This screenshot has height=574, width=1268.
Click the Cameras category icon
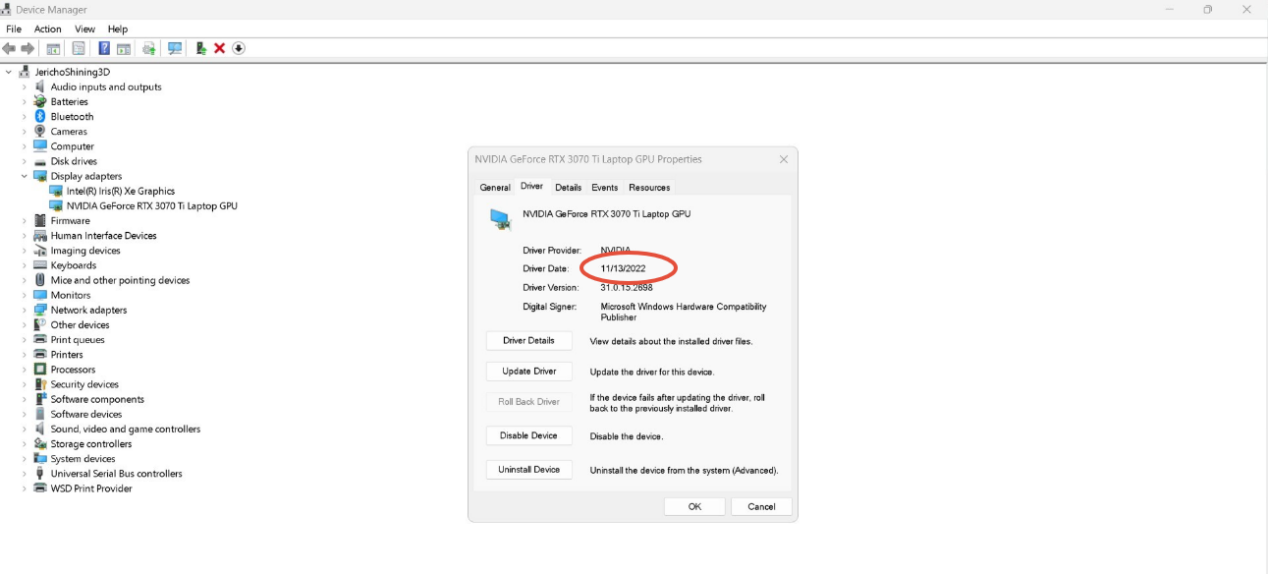point(40,131)
